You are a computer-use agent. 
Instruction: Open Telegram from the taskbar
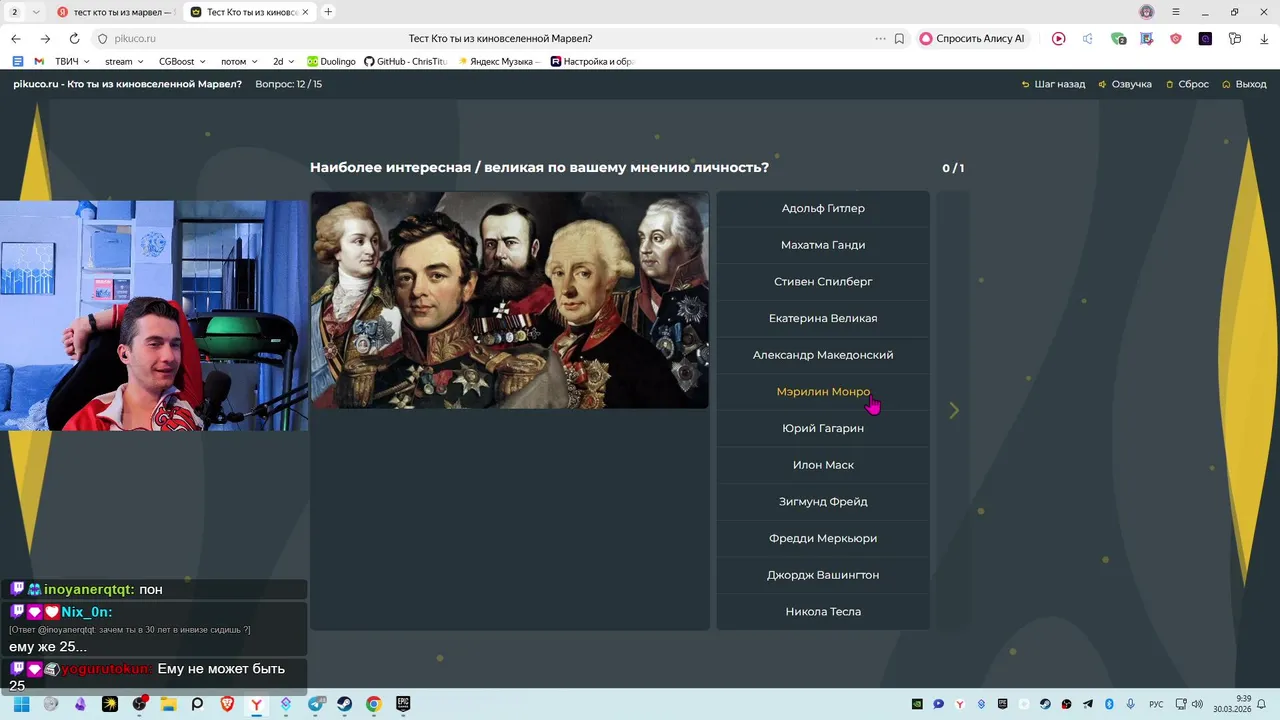[x=316, y=704]
